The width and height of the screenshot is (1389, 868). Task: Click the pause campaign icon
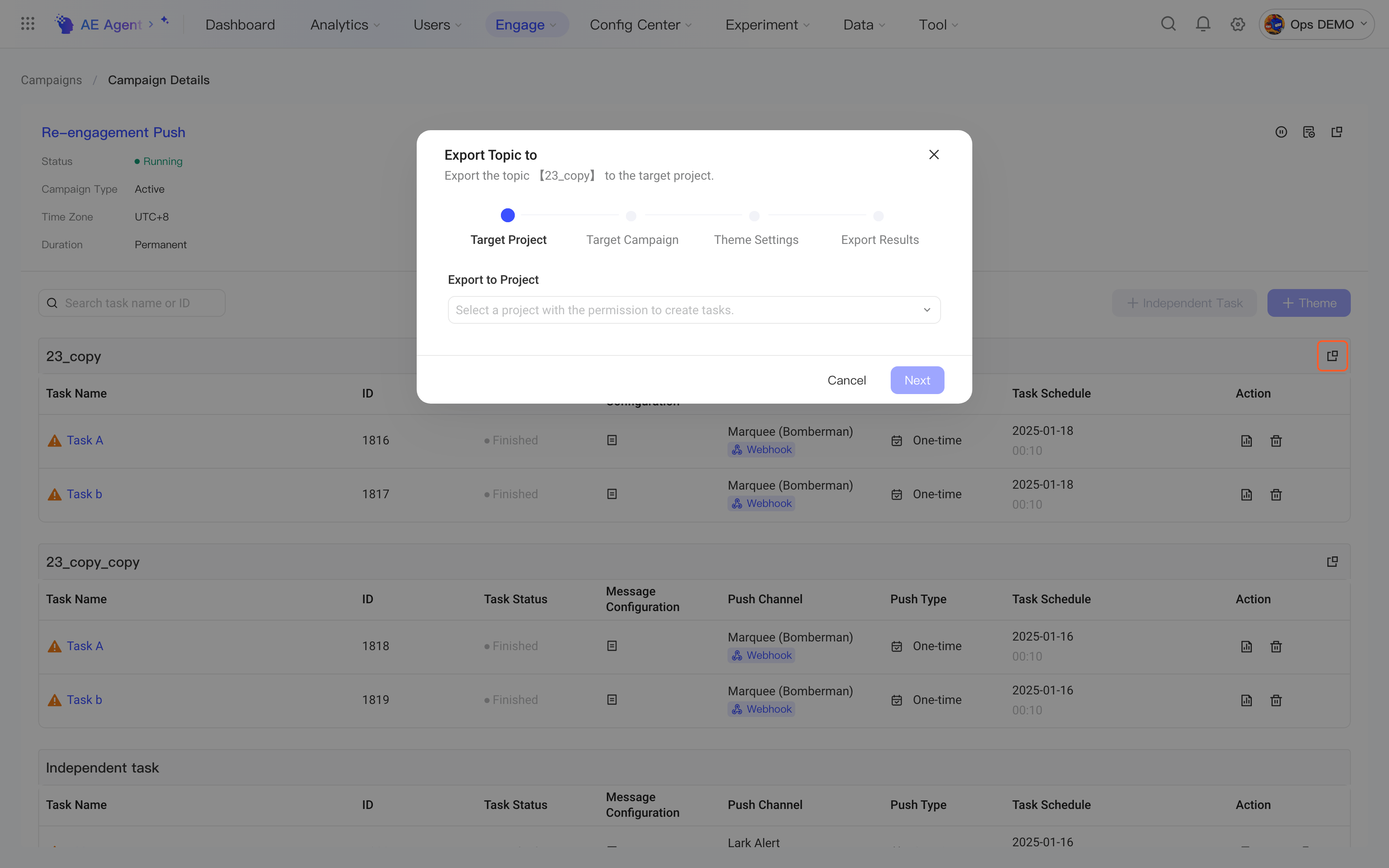1281,132
